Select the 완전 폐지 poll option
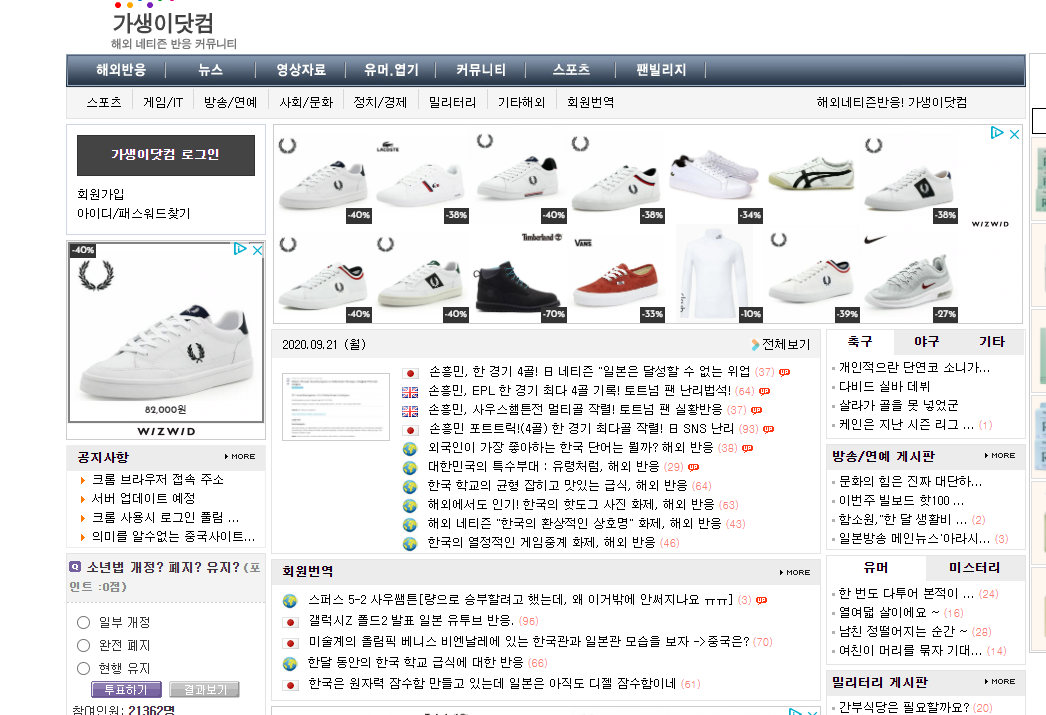 point(83,646)
